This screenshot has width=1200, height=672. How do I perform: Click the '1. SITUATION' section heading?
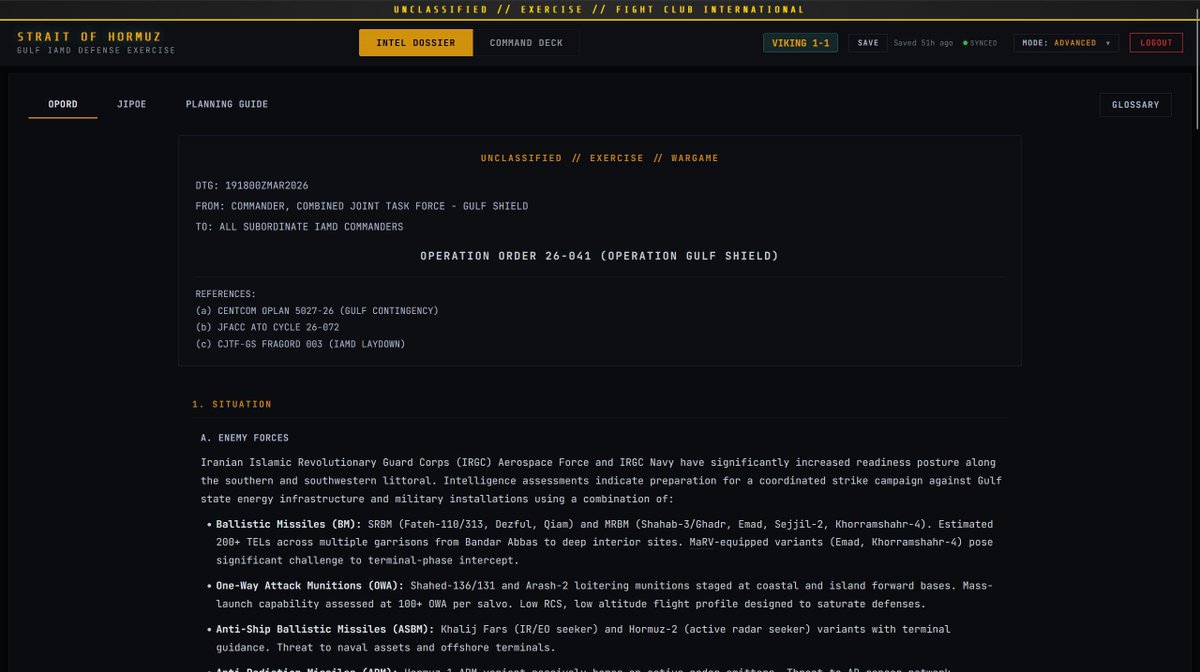(232, 404)
